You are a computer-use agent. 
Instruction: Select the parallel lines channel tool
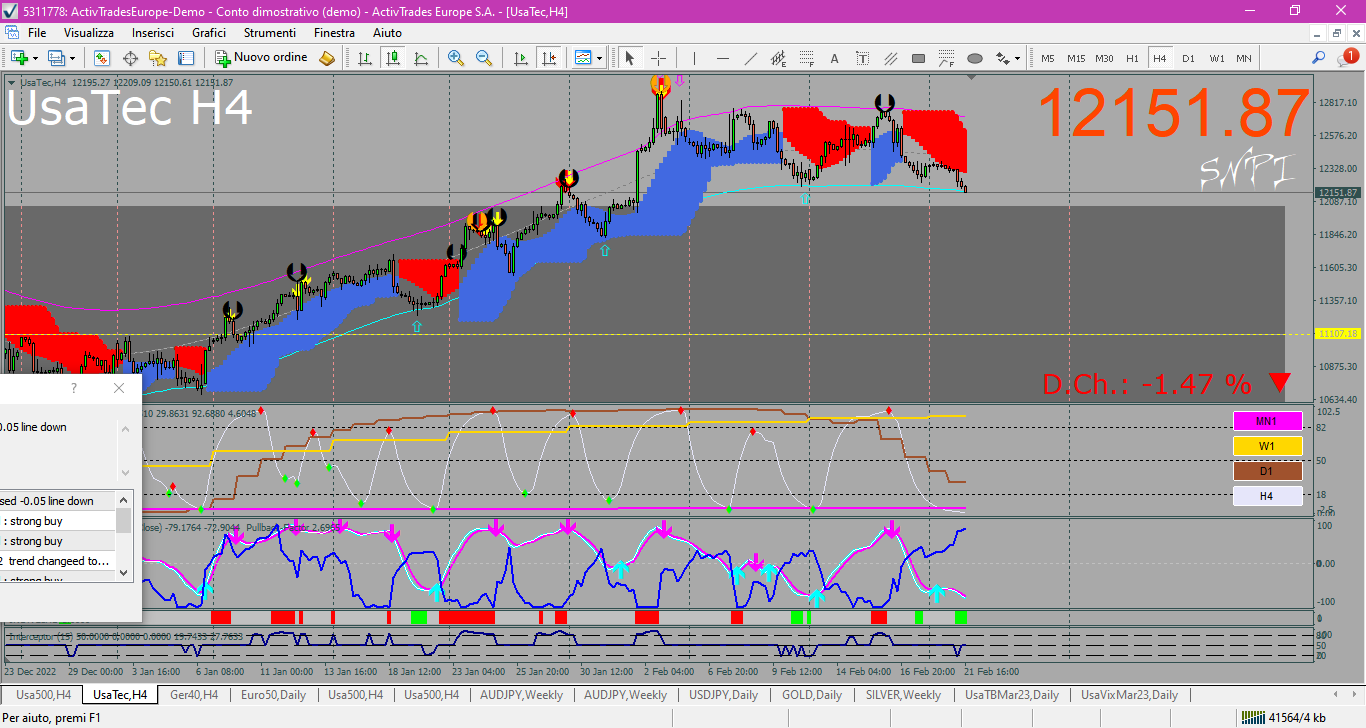(890, 58)
